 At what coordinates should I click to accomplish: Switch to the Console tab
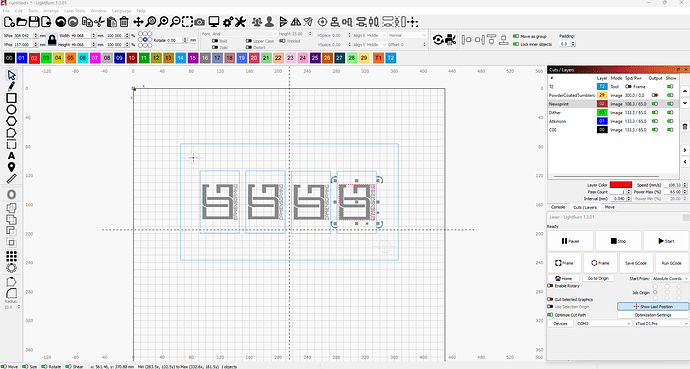[558, 207]
